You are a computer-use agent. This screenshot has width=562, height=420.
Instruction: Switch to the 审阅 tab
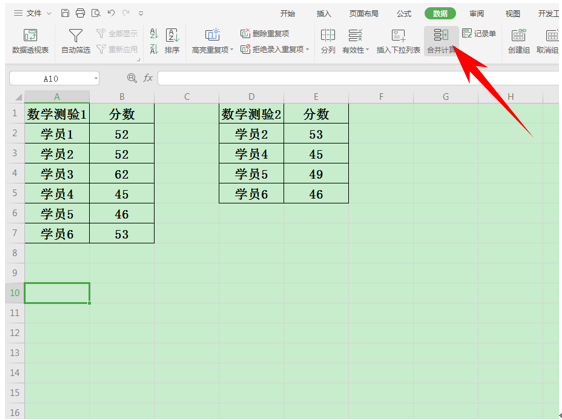coord(477,14)
